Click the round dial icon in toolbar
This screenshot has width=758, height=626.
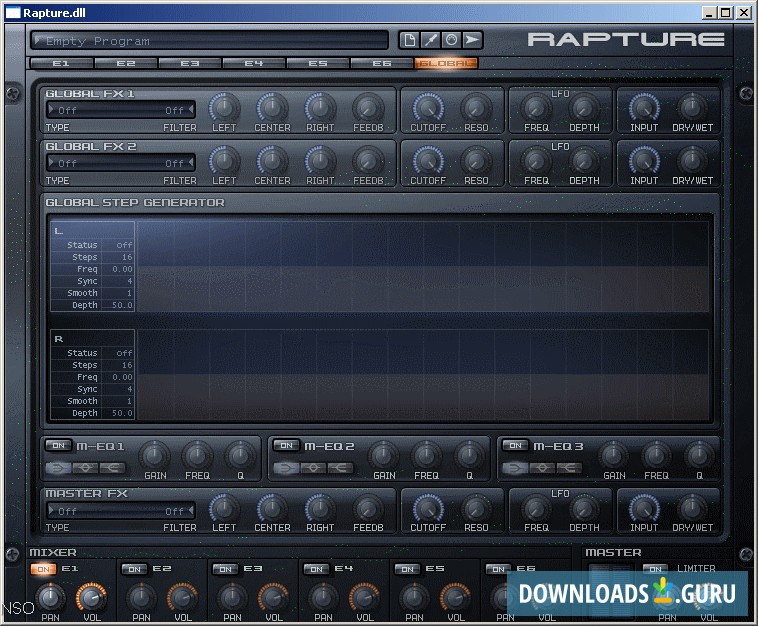tap(451, 40)
